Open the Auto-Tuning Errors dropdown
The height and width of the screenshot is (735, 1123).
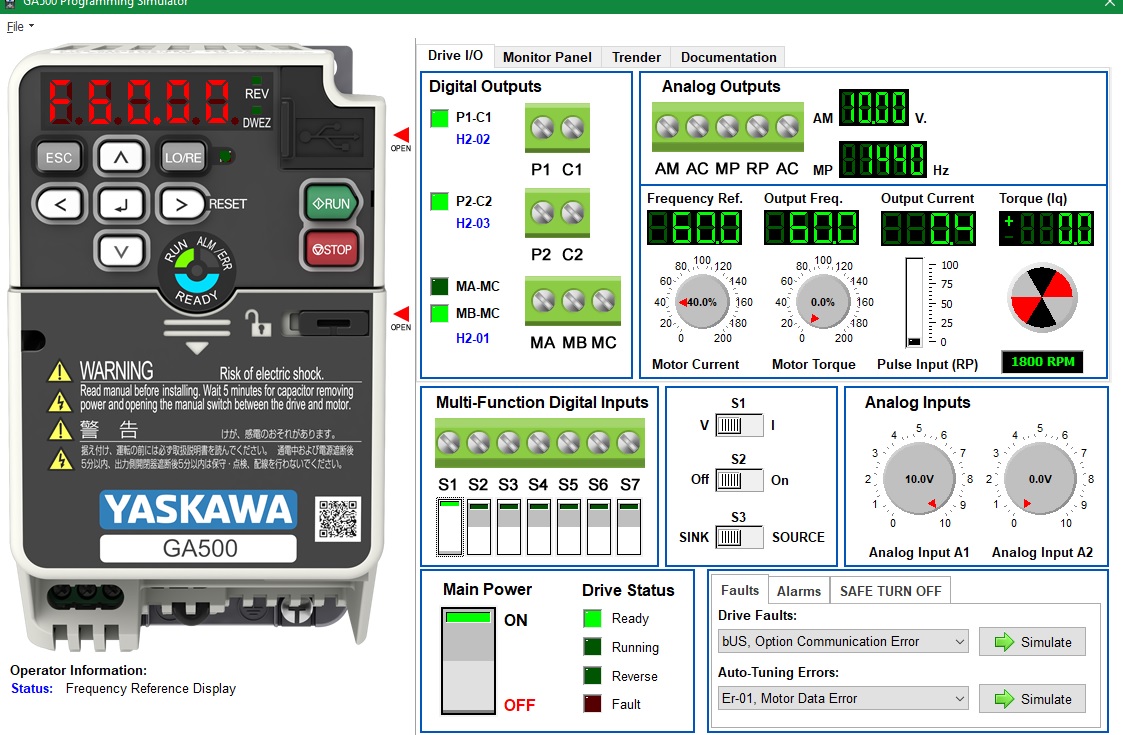(x=843, y=698)
